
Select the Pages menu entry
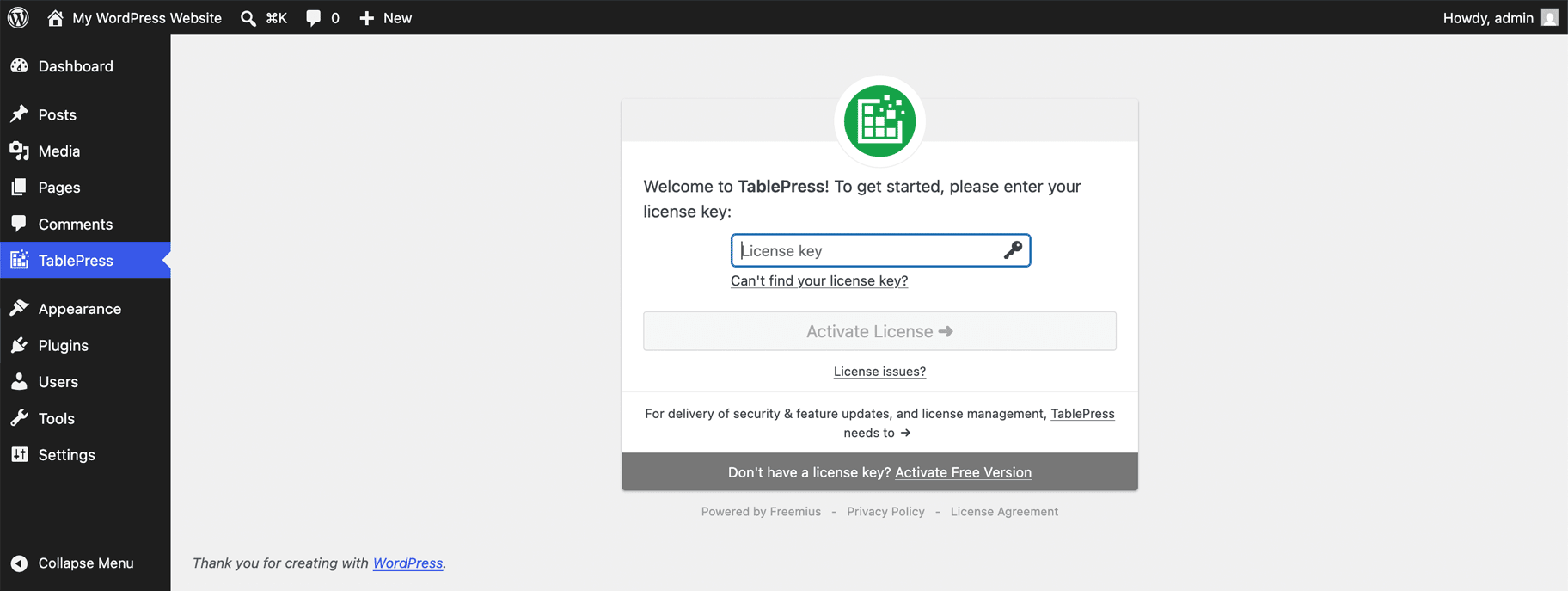pos(59,188)
